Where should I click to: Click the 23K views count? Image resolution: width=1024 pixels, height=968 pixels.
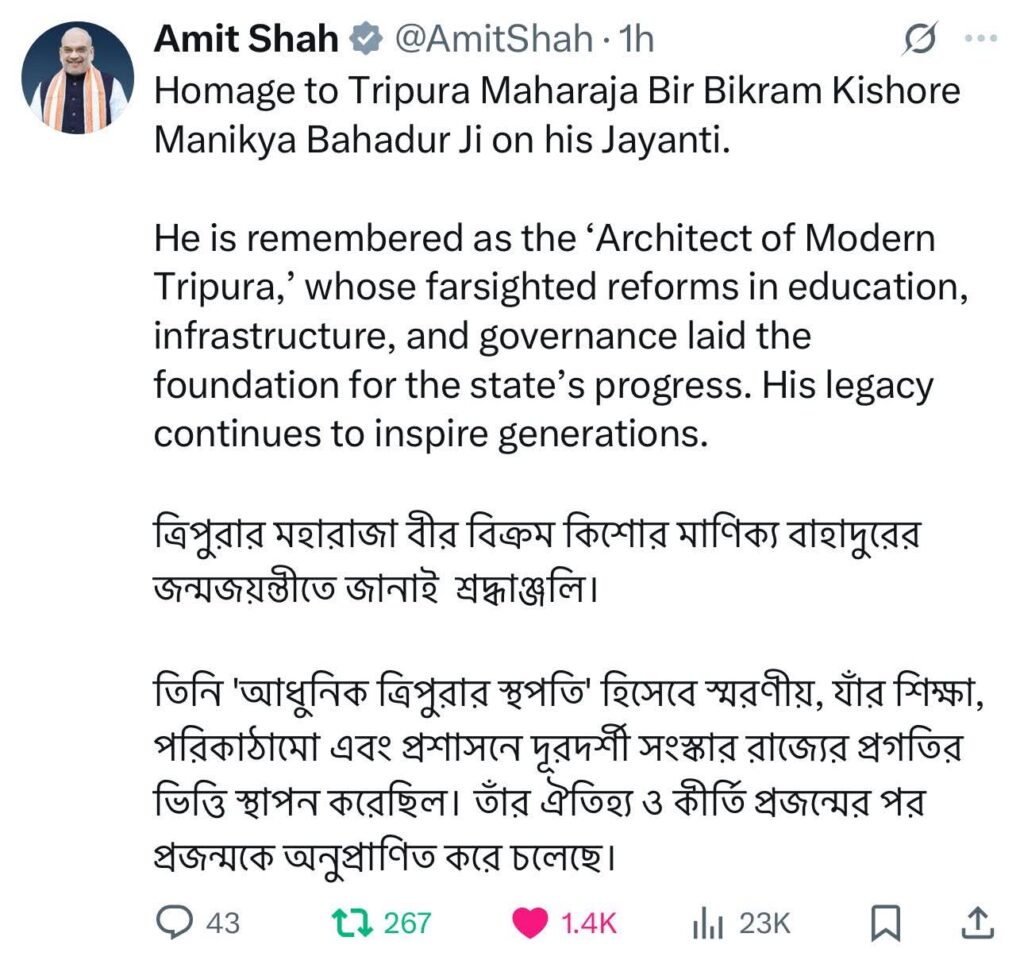tap(764, 923)
